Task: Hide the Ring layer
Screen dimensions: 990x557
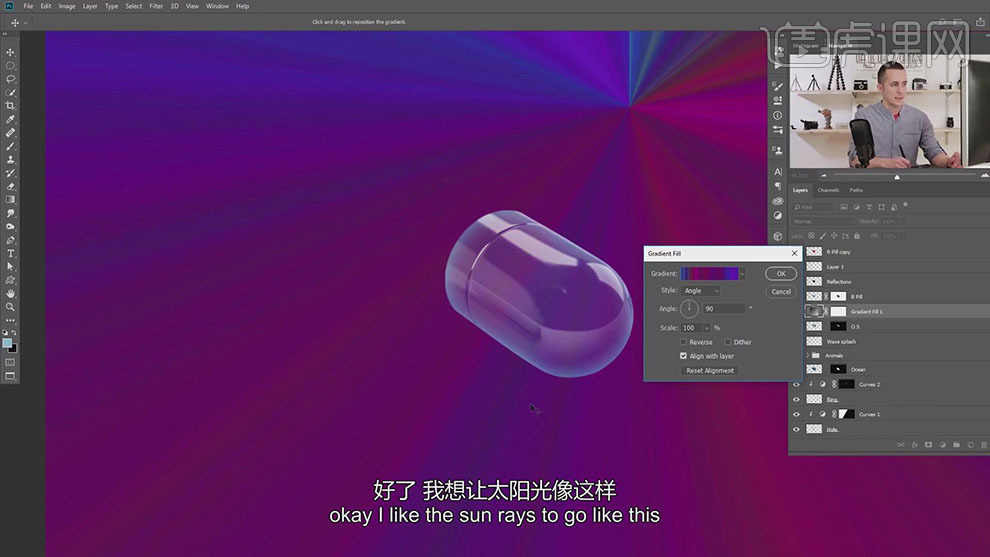Action: click(x=796, y=400)
